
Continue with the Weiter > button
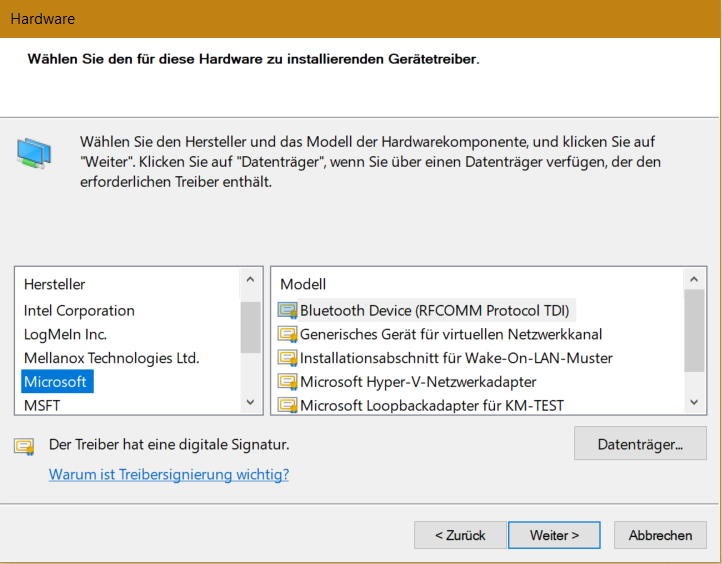click(x=554, y=535)
